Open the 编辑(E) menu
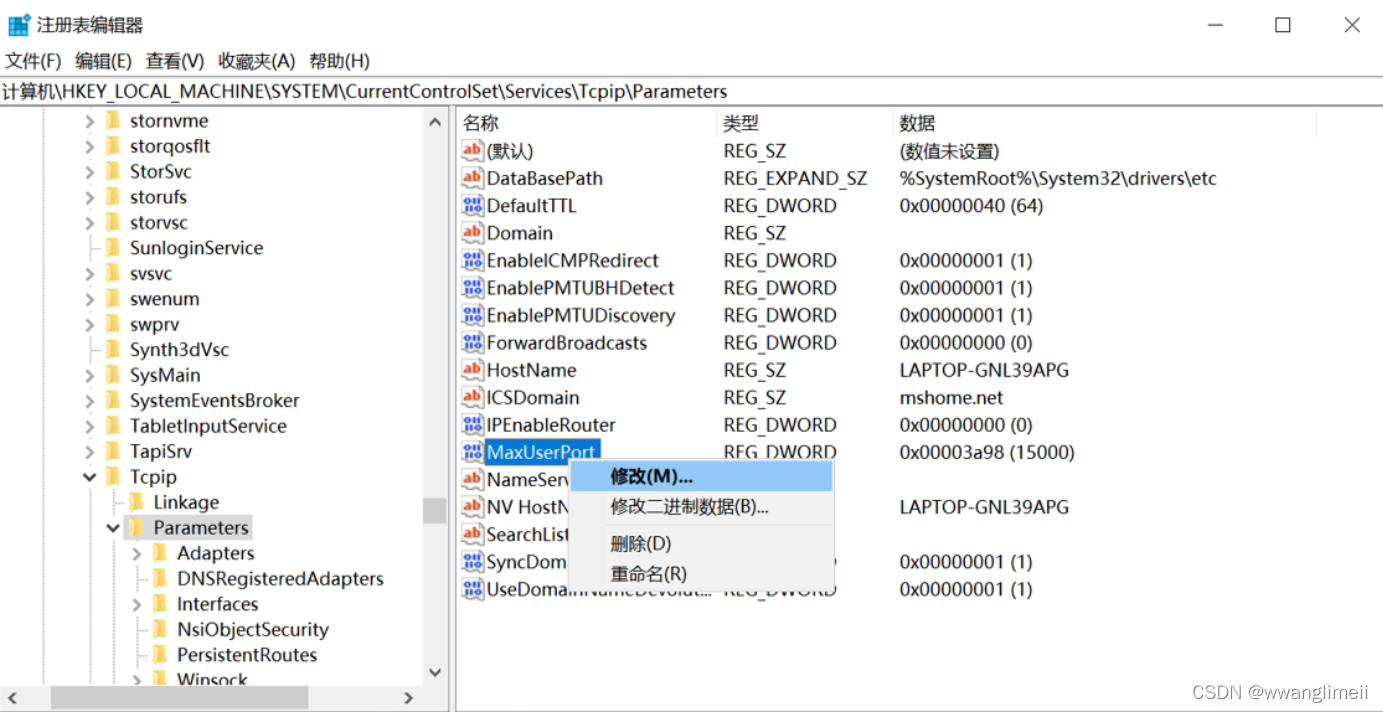Image resolution: width=1383 pixels, height=712 pixels. tap(103, 61)
